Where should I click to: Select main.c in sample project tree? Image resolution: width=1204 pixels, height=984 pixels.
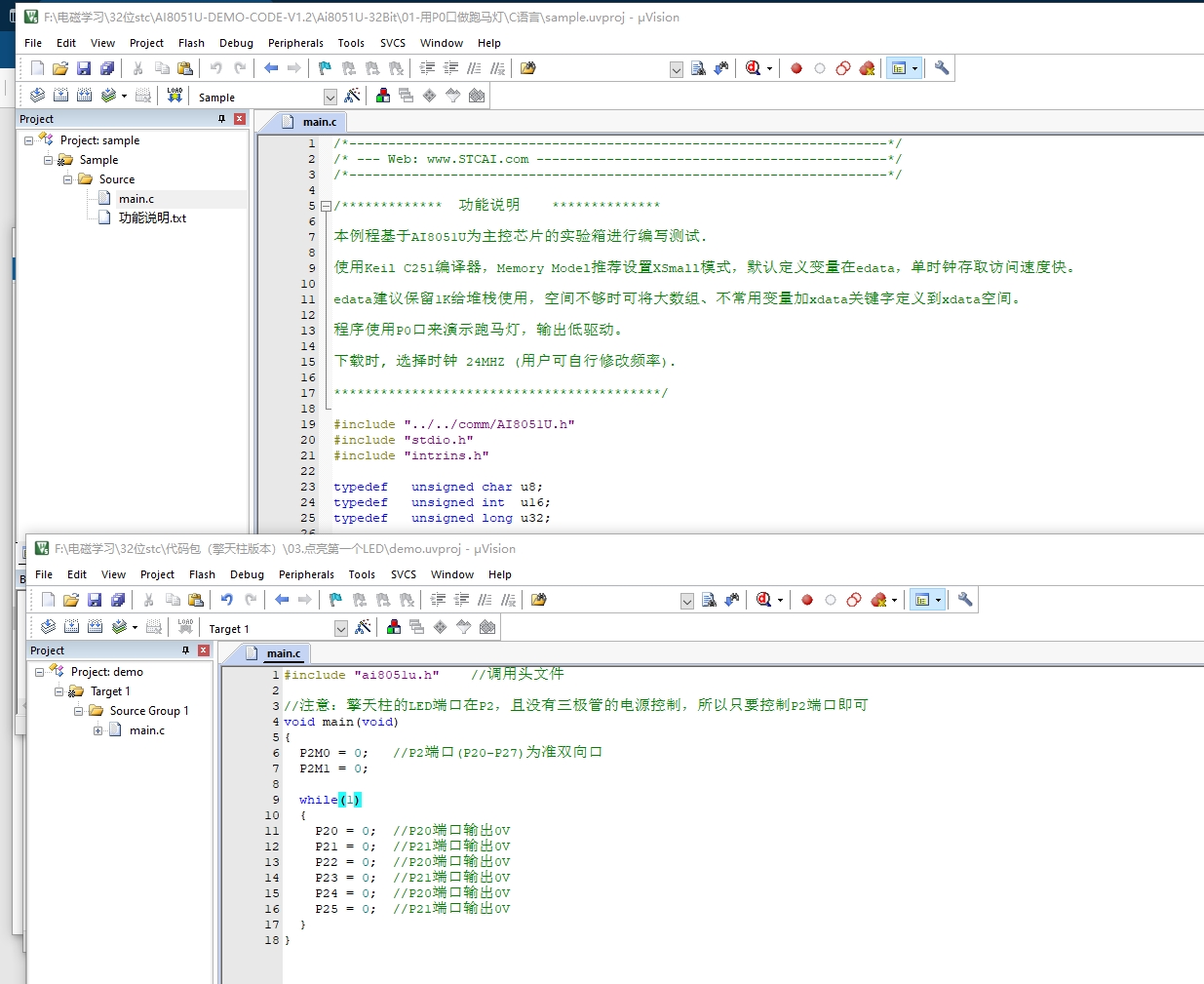(136, 199)
